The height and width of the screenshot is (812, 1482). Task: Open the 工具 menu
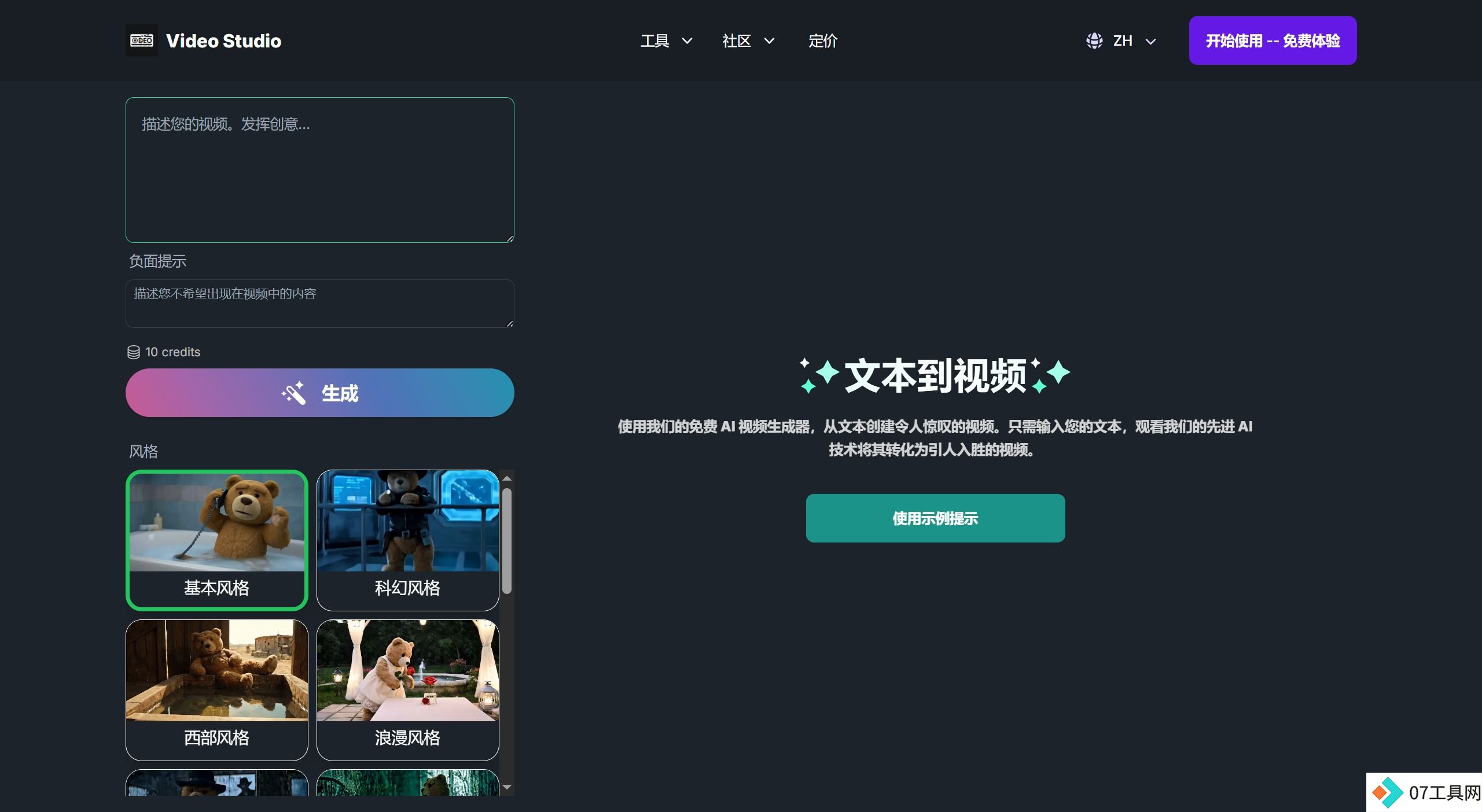click(666, 41)
